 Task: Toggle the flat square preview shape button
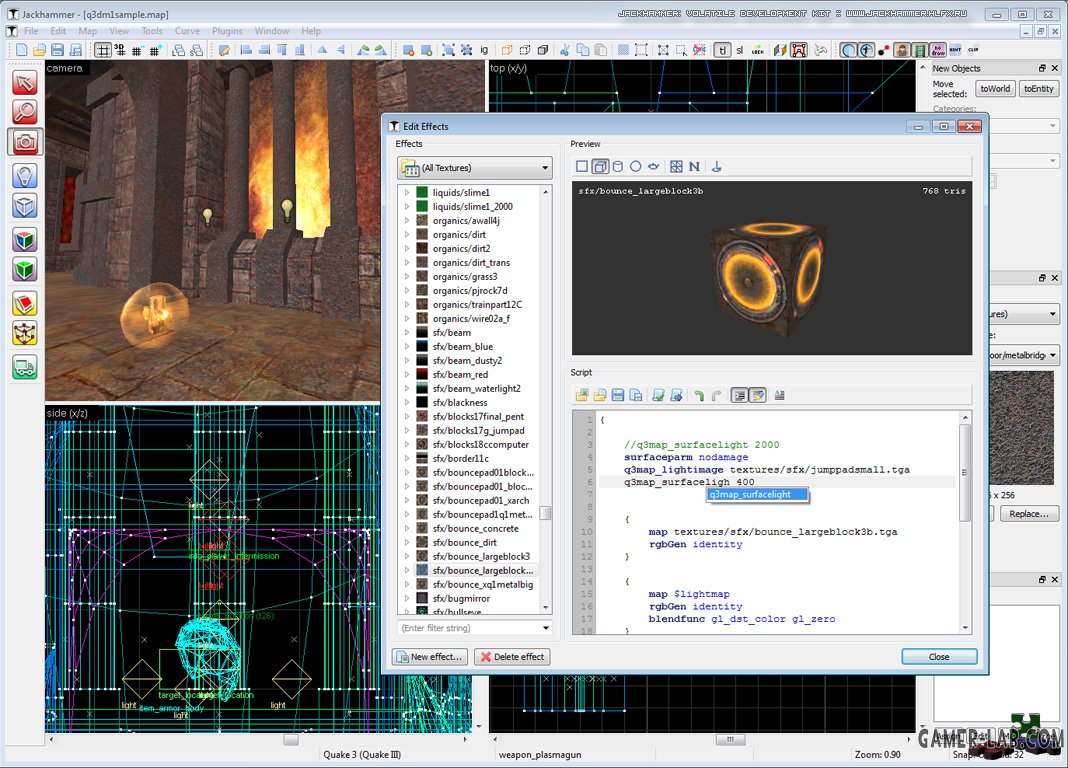click(x=582, y=166)
